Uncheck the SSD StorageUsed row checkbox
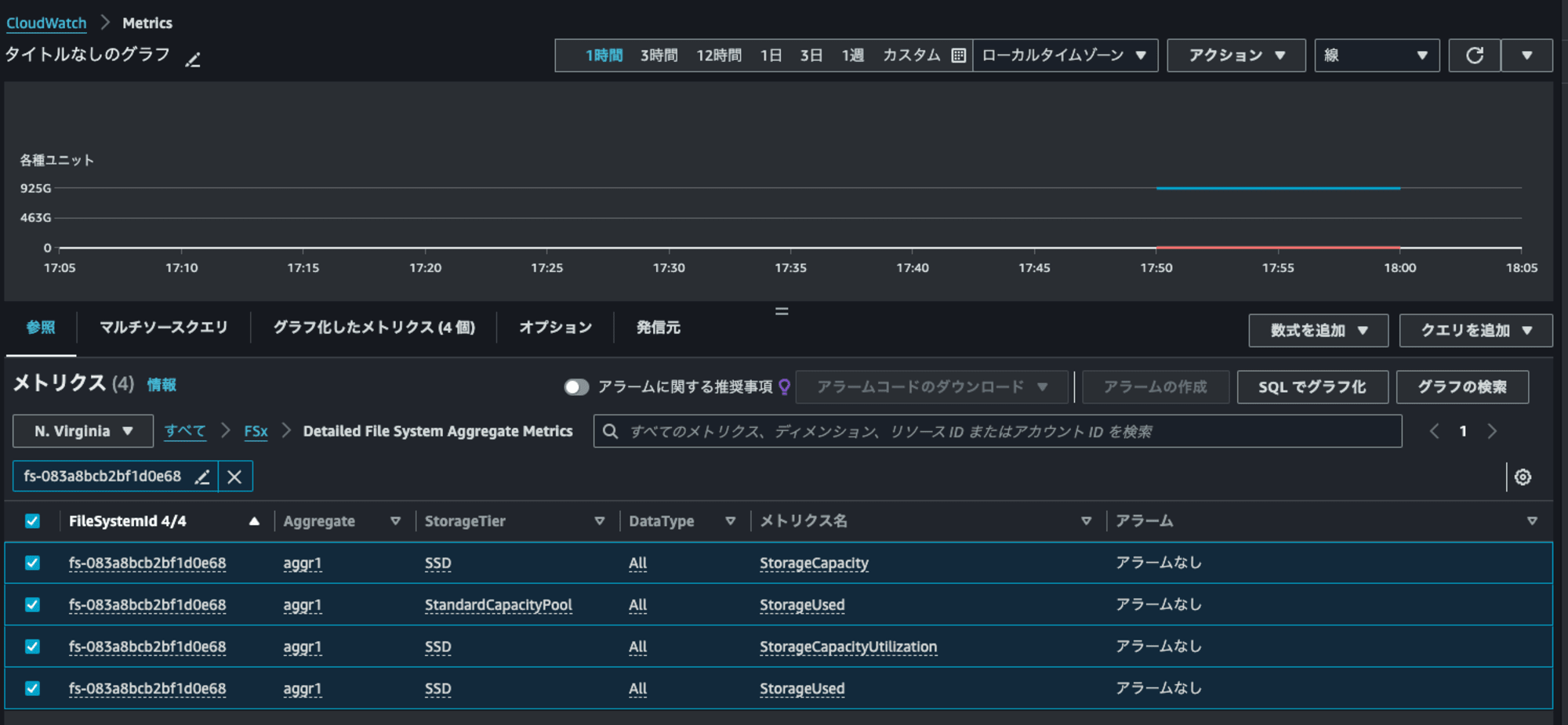The image size is (1568, 725). (x=32, y=688)
